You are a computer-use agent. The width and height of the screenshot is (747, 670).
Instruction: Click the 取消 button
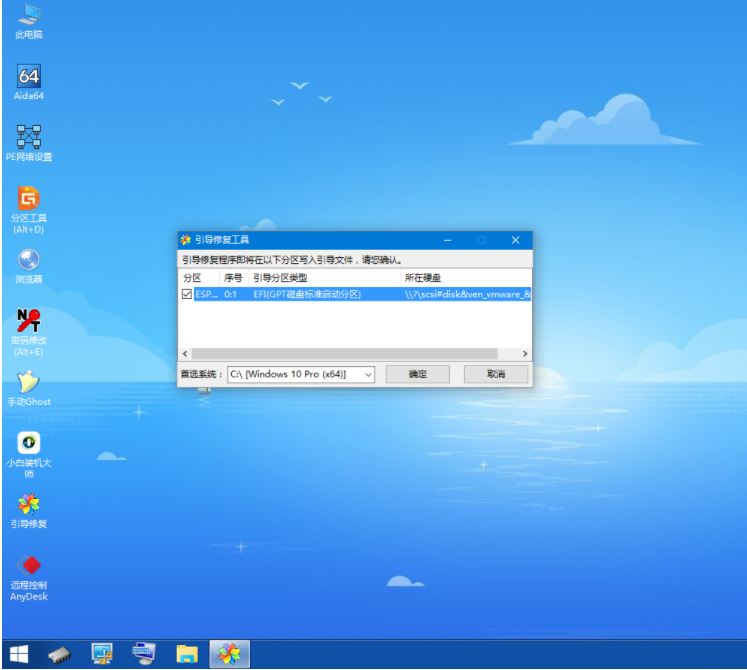pos(496,374)
